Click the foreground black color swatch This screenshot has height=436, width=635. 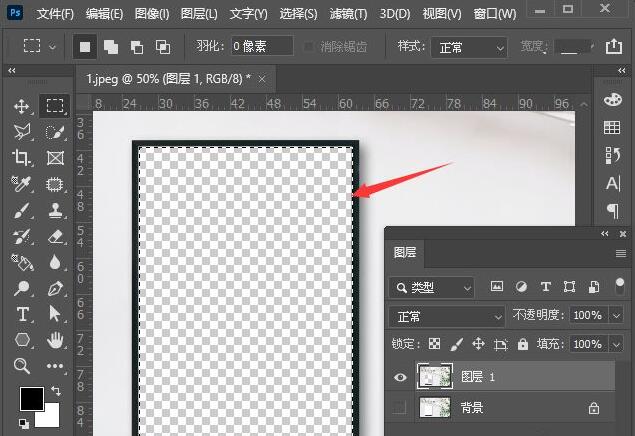click(32, 399)
